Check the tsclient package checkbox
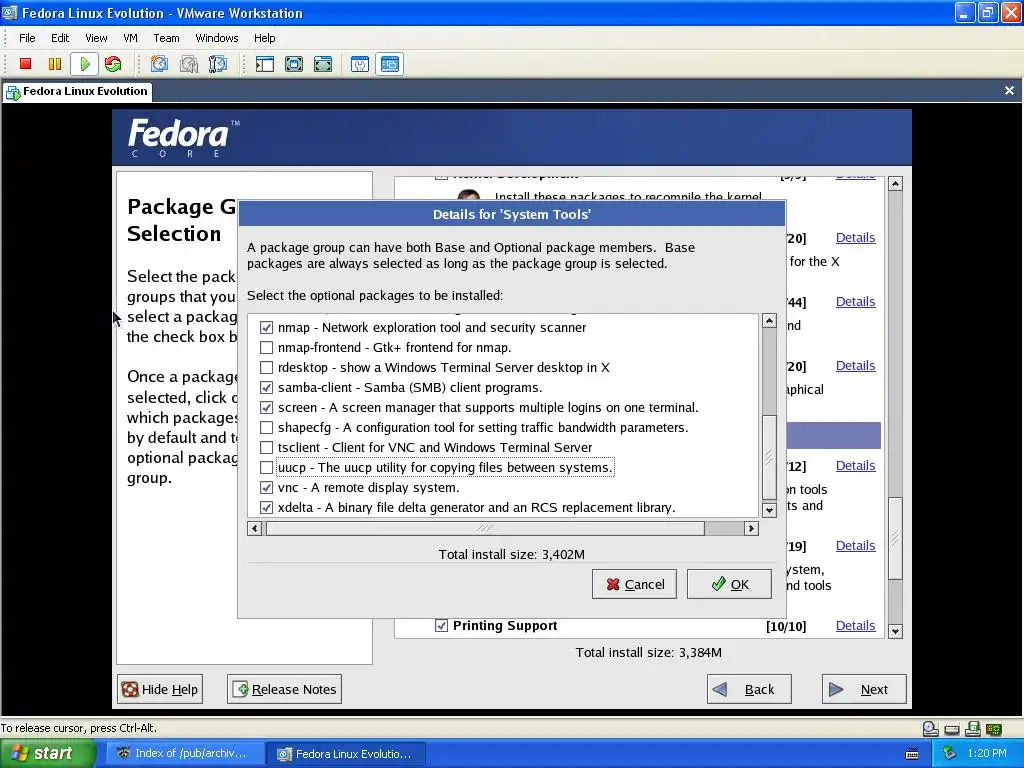Screen dimensions: 1024x768 pyautogui.click(x=266, y=447)
